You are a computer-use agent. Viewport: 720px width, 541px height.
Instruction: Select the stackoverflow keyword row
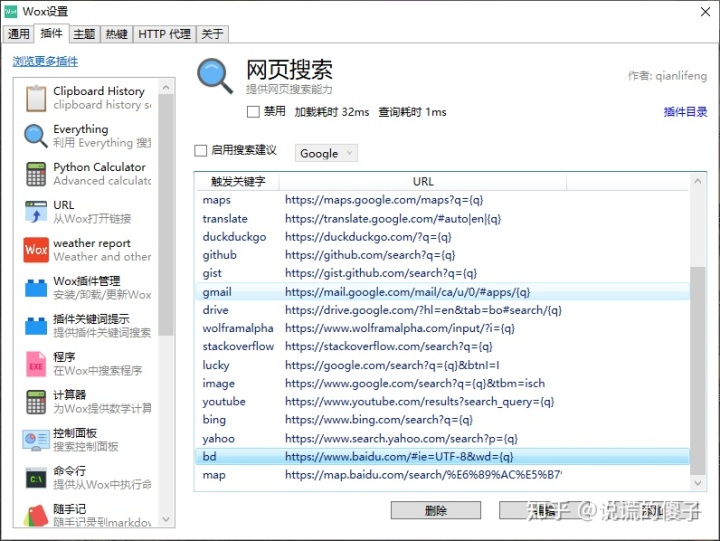point(443,346)
